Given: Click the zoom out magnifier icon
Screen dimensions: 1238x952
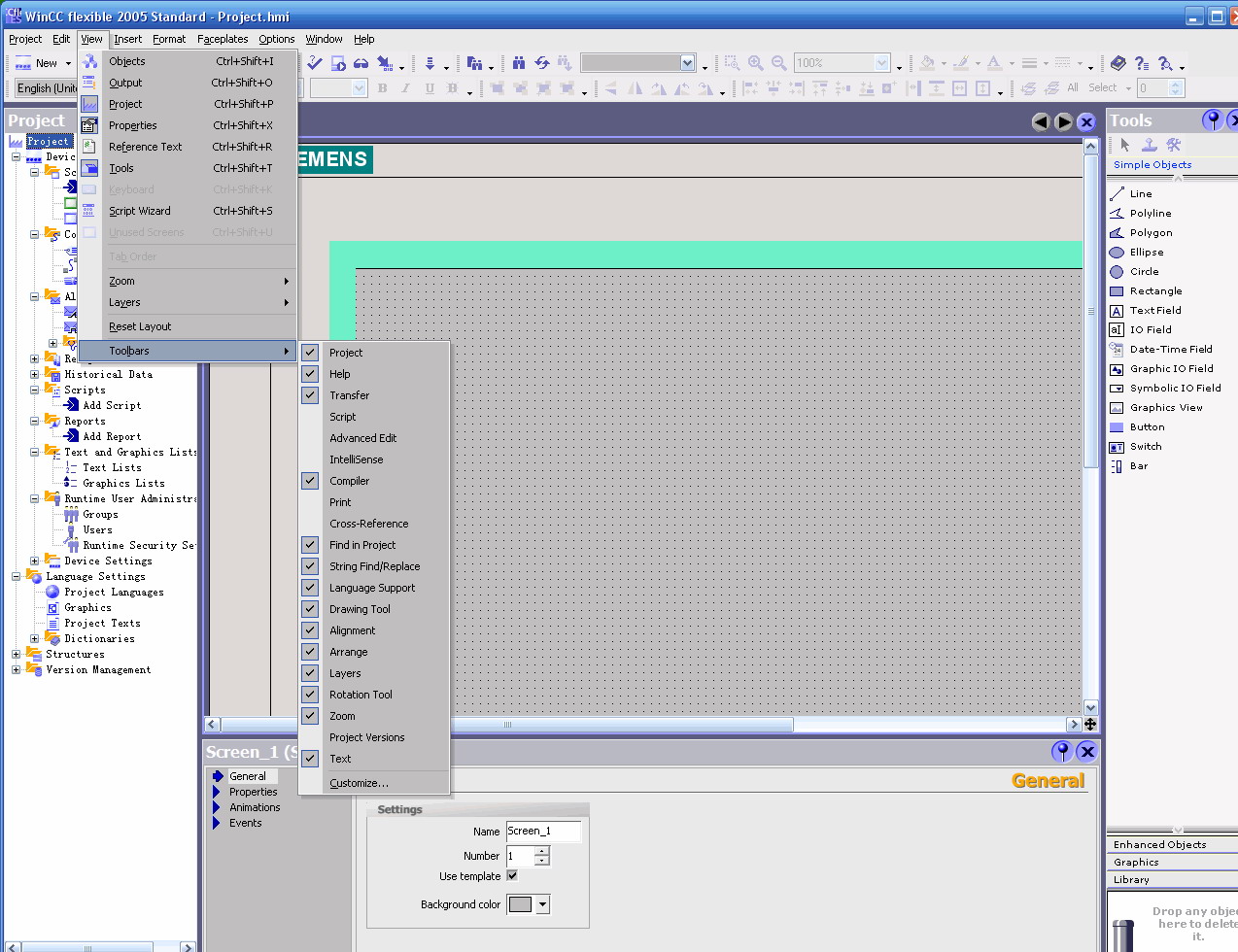Looking at the screenshot, I should pyautogui.click(x=778, y=63).
